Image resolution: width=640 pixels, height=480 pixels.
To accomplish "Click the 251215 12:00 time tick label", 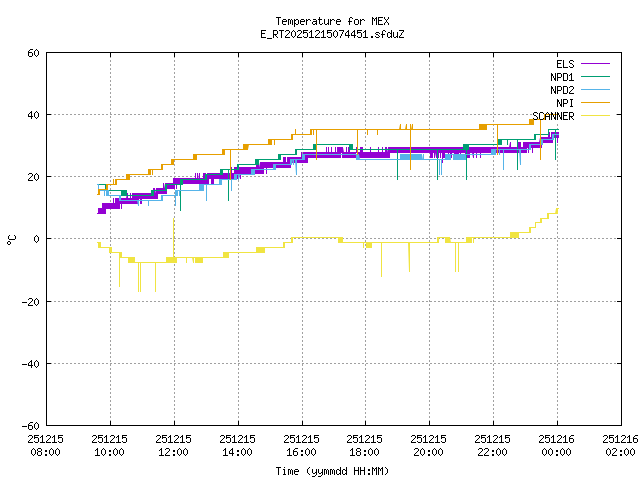I will click(174, 445).
